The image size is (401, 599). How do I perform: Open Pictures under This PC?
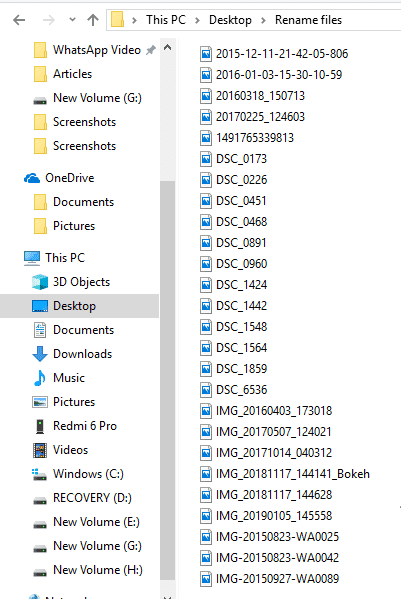click(74, 402)
